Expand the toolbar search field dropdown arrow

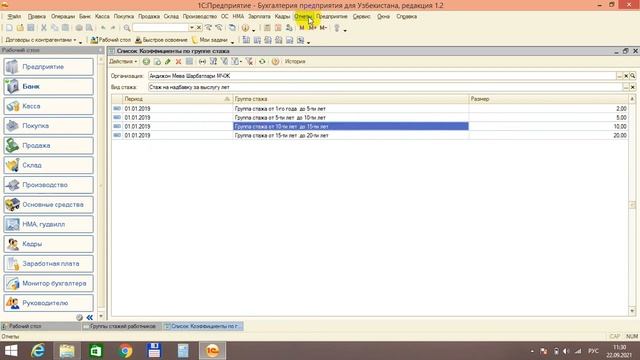click(191, 28)
